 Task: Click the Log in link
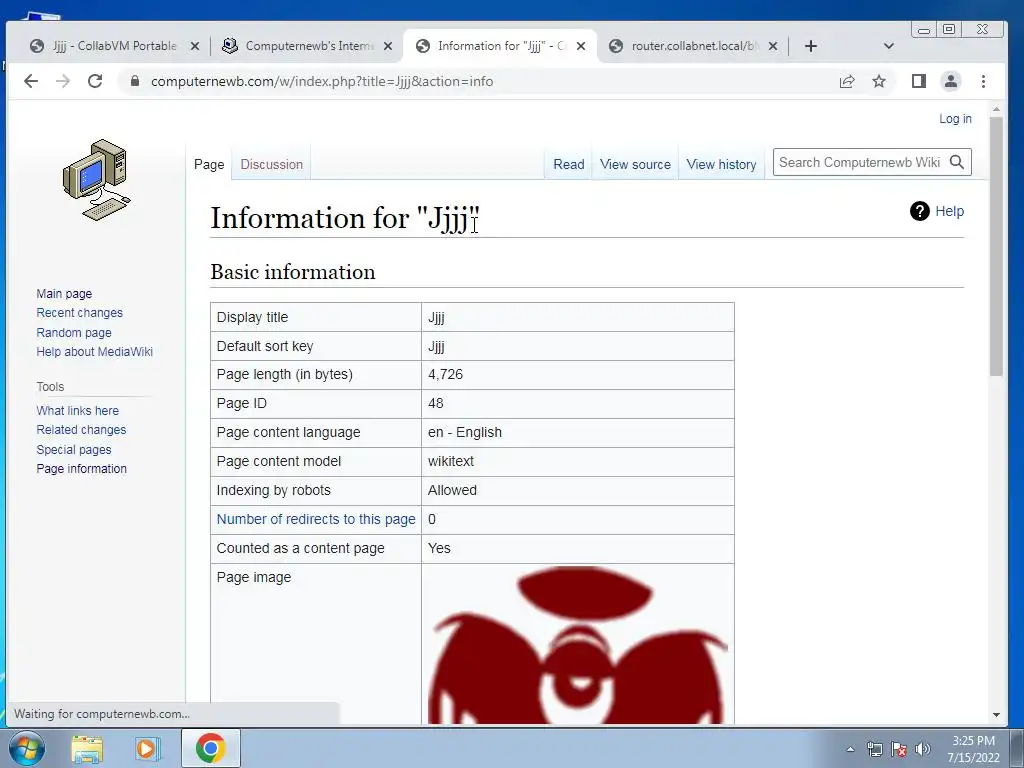coord(955,119)
